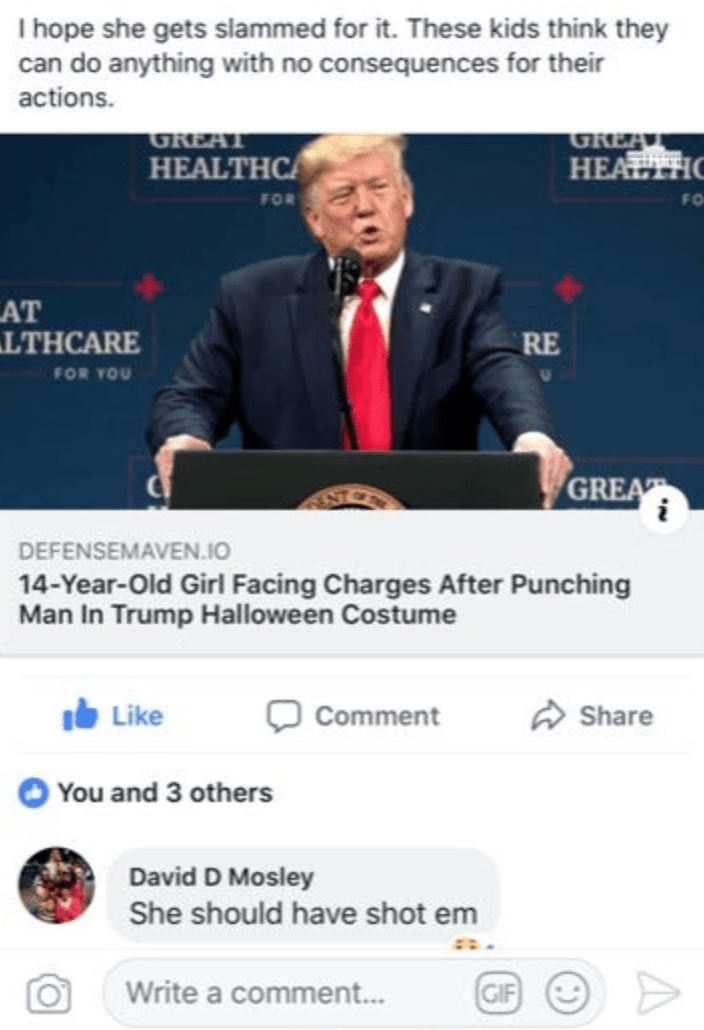Click the blue thumbs-up Like icon

coord(80,715)
